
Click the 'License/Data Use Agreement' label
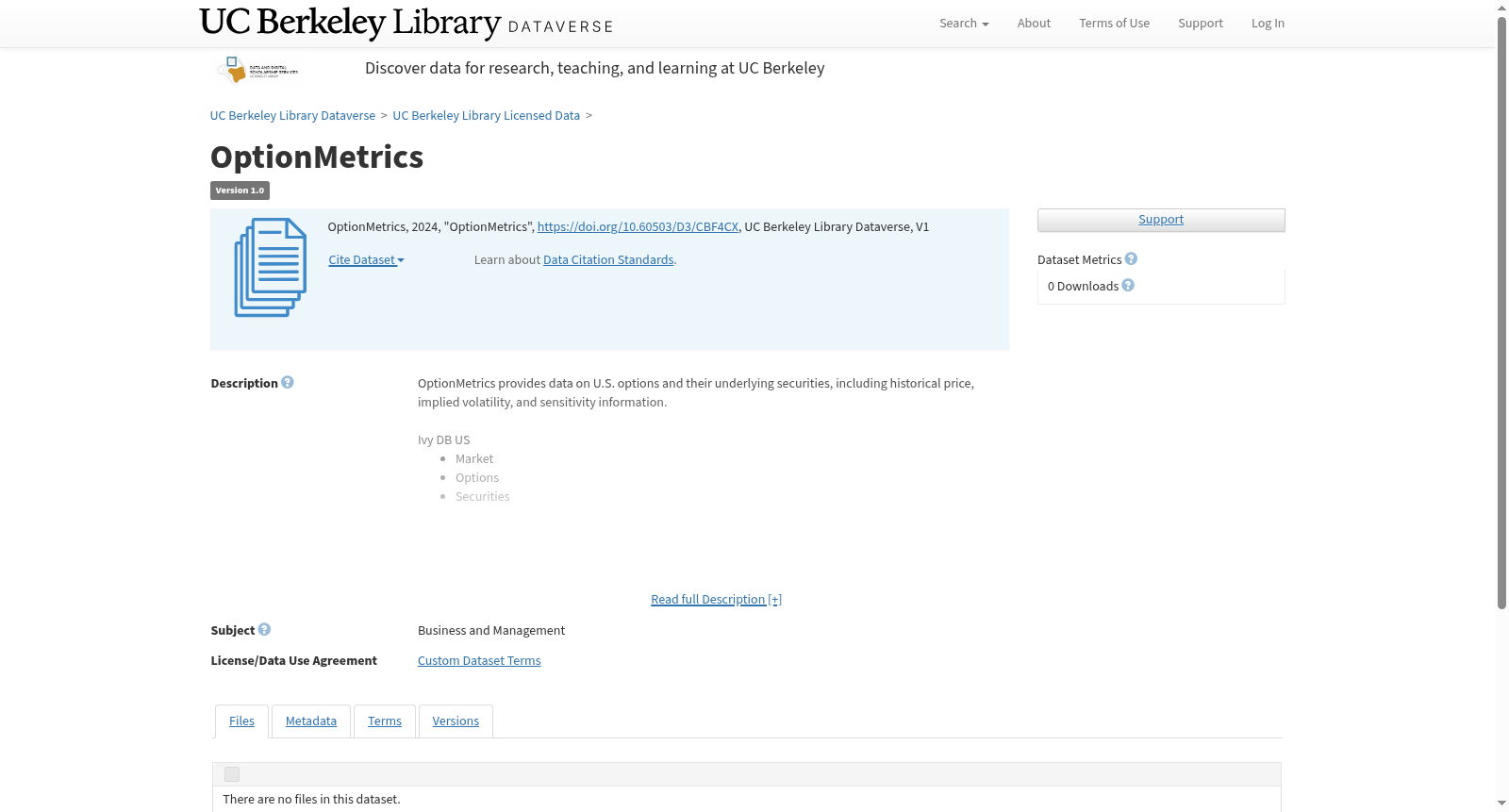294,661
